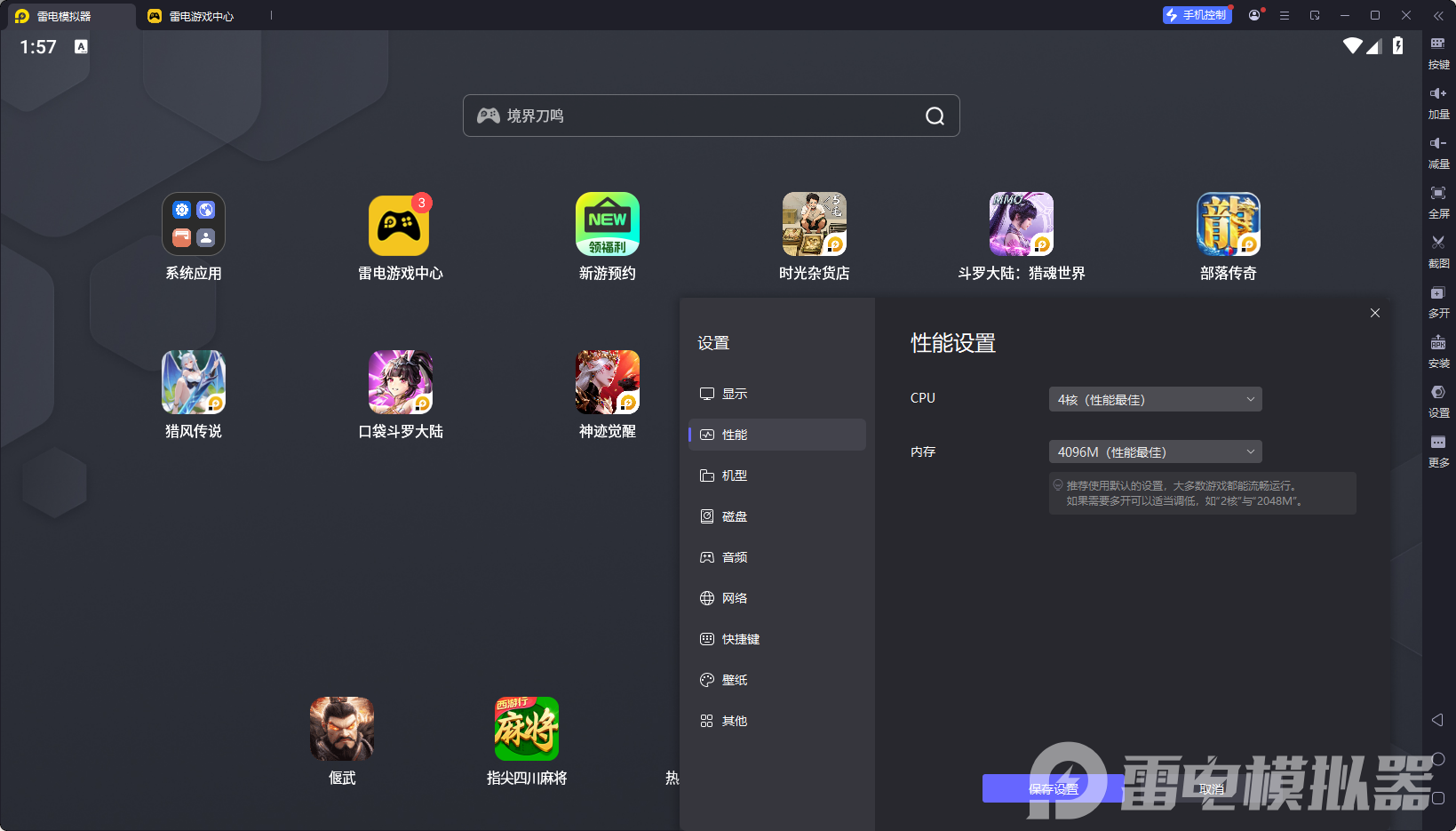Click 保存设置 button

(1054, 788)
